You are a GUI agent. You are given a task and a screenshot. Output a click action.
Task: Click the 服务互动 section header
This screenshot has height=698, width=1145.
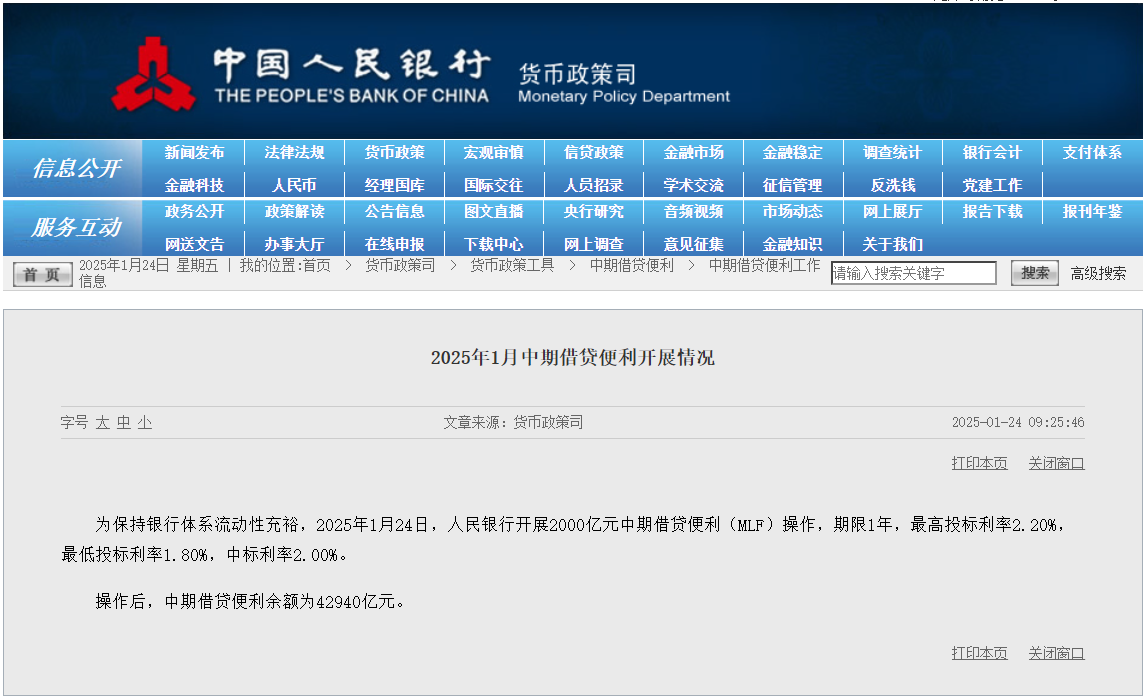pos(76,228)
